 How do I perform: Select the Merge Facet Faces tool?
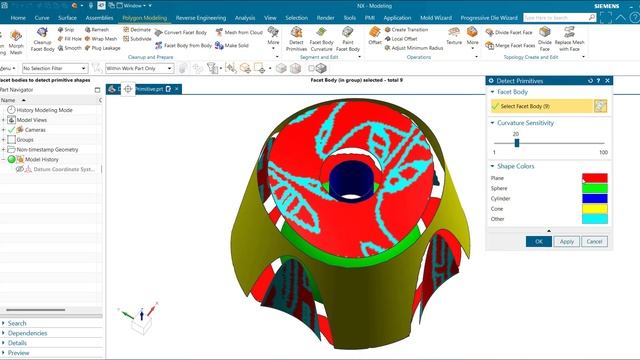(x=510, y=45)
